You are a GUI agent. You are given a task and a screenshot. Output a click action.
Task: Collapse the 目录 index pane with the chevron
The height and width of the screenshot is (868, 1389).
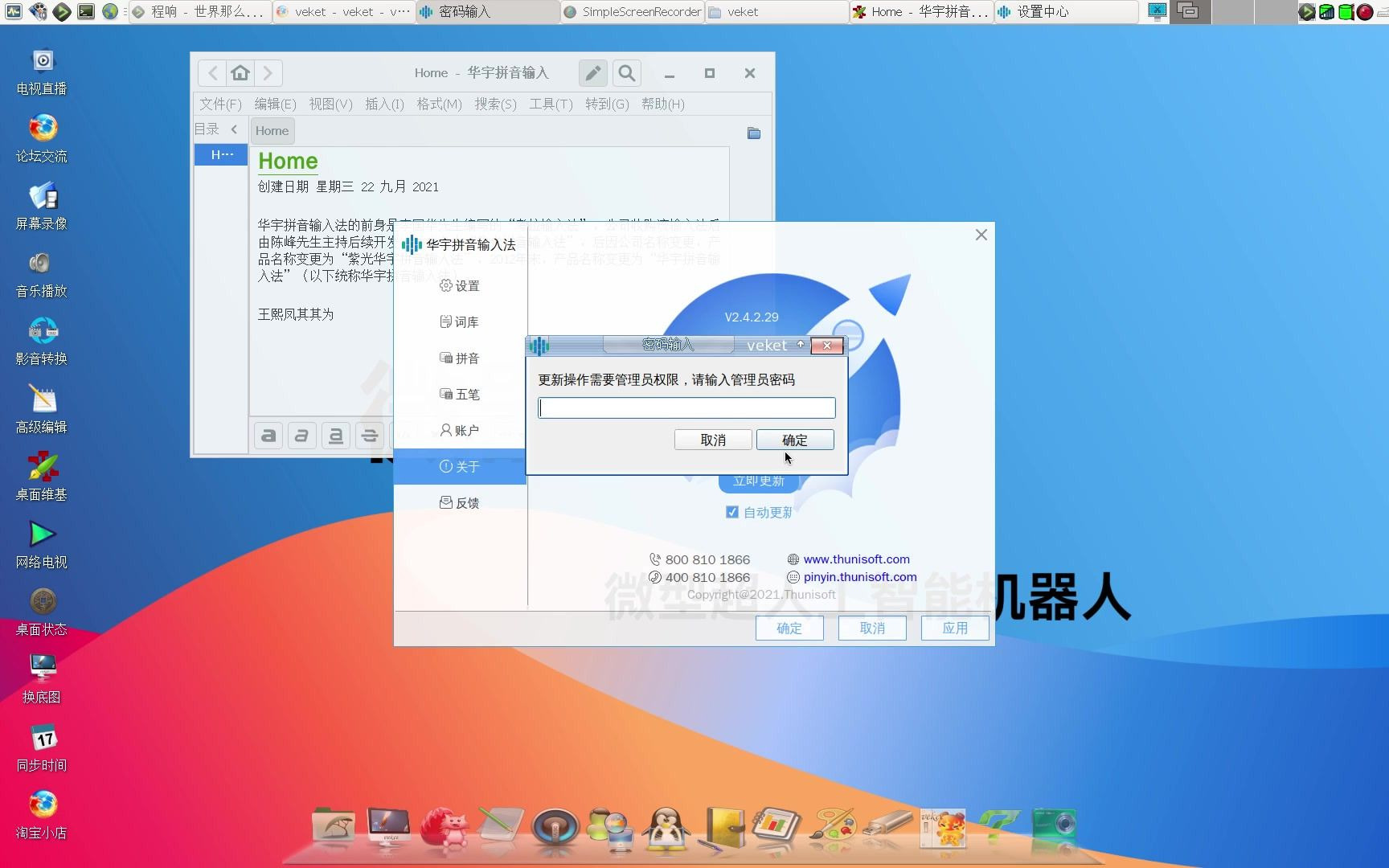(x=234, y=129)
